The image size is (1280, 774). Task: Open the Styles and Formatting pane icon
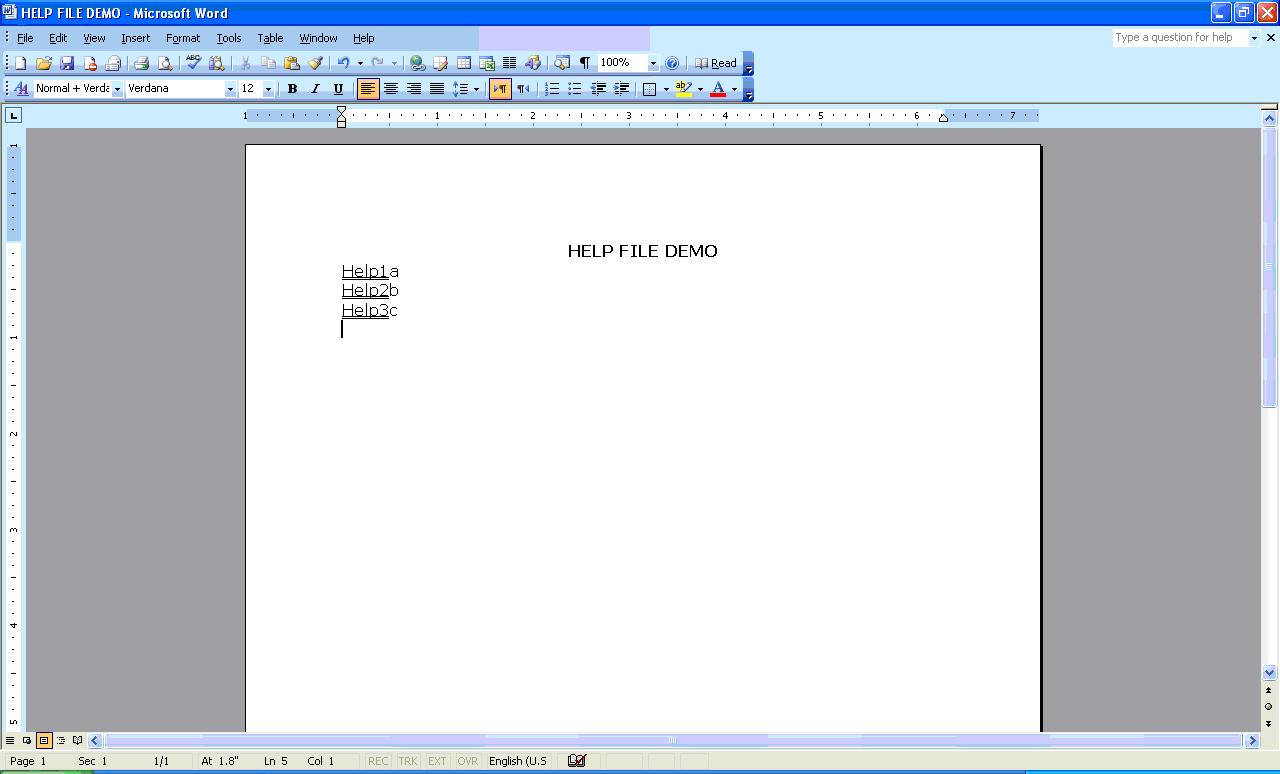[x=20, y=89]
